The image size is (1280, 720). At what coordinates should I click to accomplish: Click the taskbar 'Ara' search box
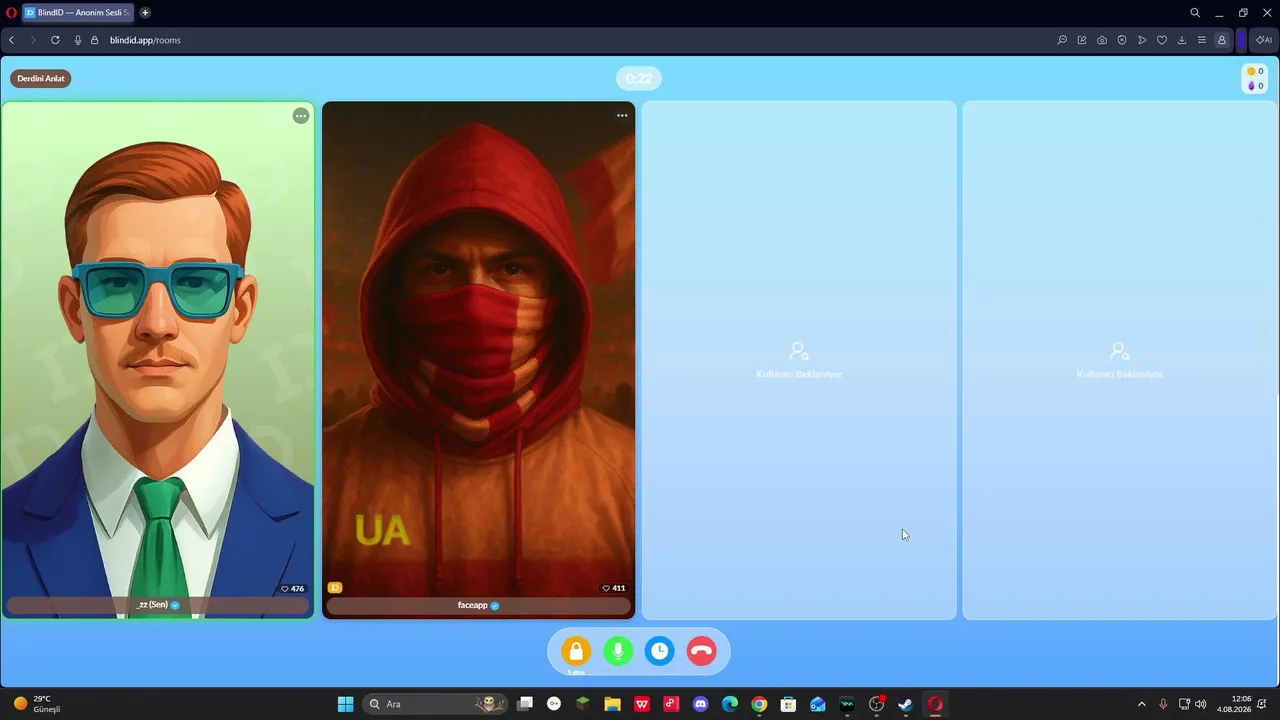pos(433,704)
